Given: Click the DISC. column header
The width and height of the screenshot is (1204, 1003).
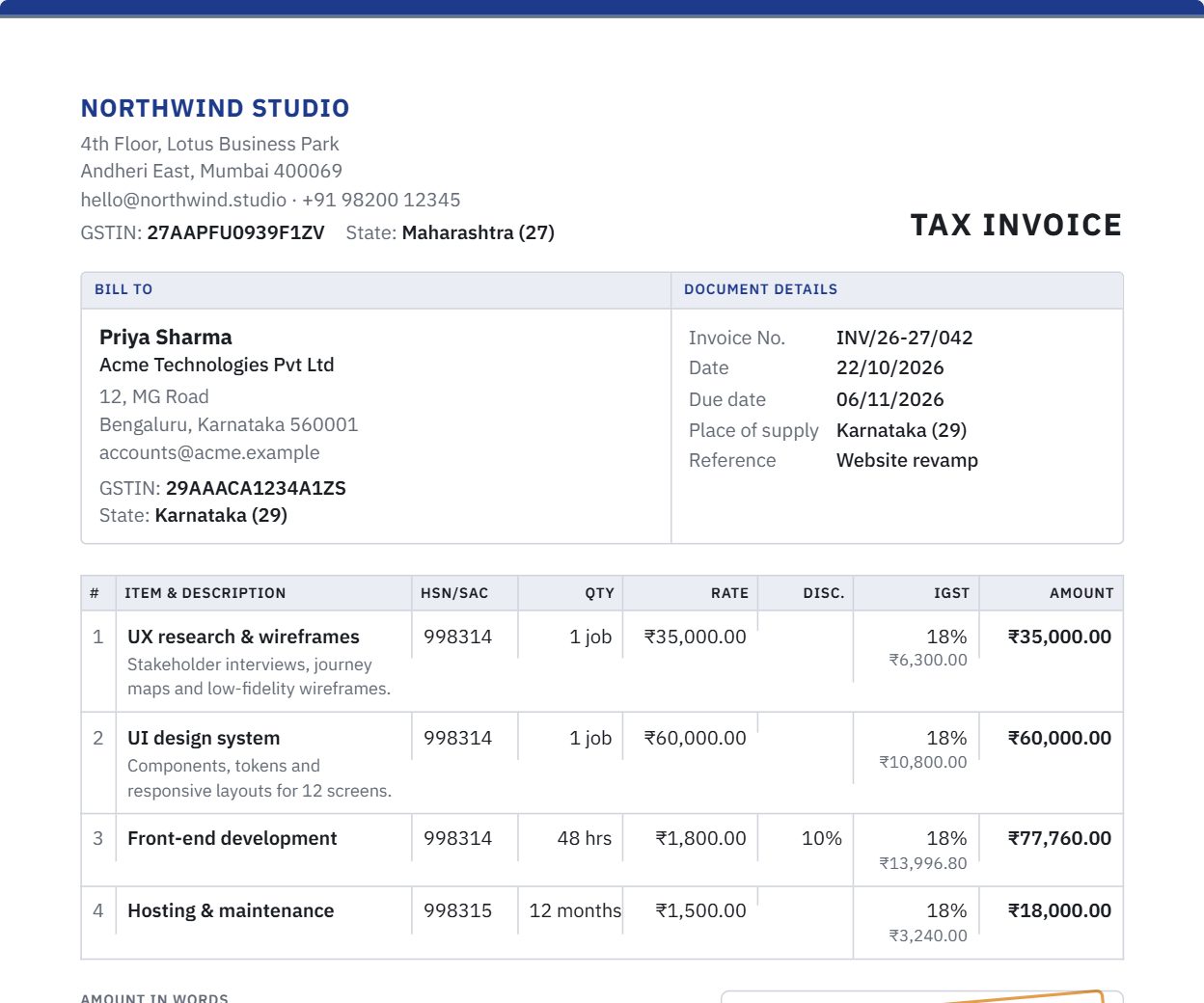Looking at the screenshot, I should coord(824,593).
